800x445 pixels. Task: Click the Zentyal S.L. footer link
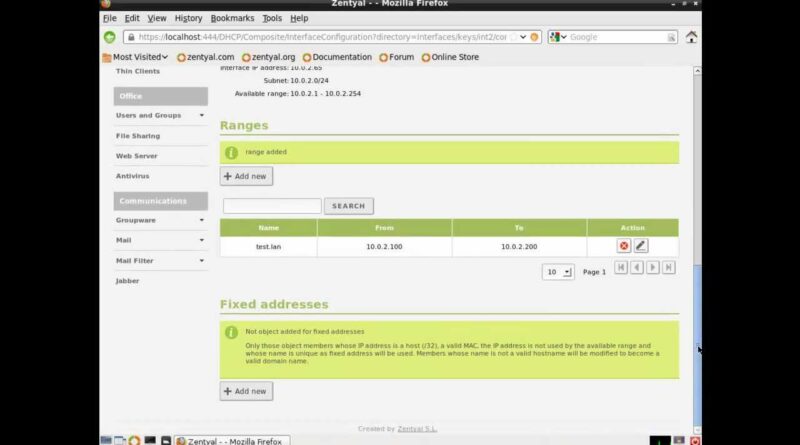click(x=417, y=429)
